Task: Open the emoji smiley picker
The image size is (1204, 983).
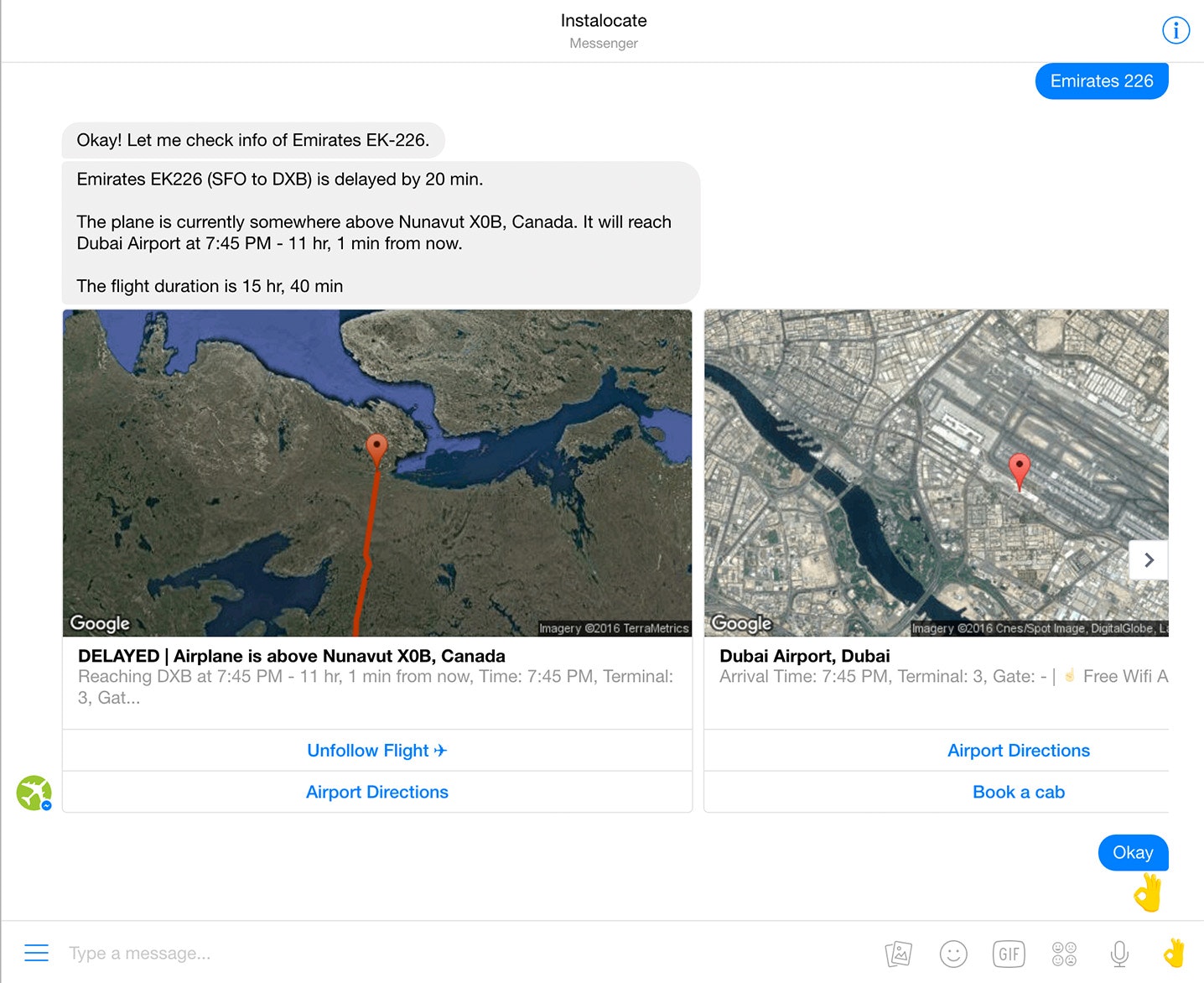Action: point(953,954)
